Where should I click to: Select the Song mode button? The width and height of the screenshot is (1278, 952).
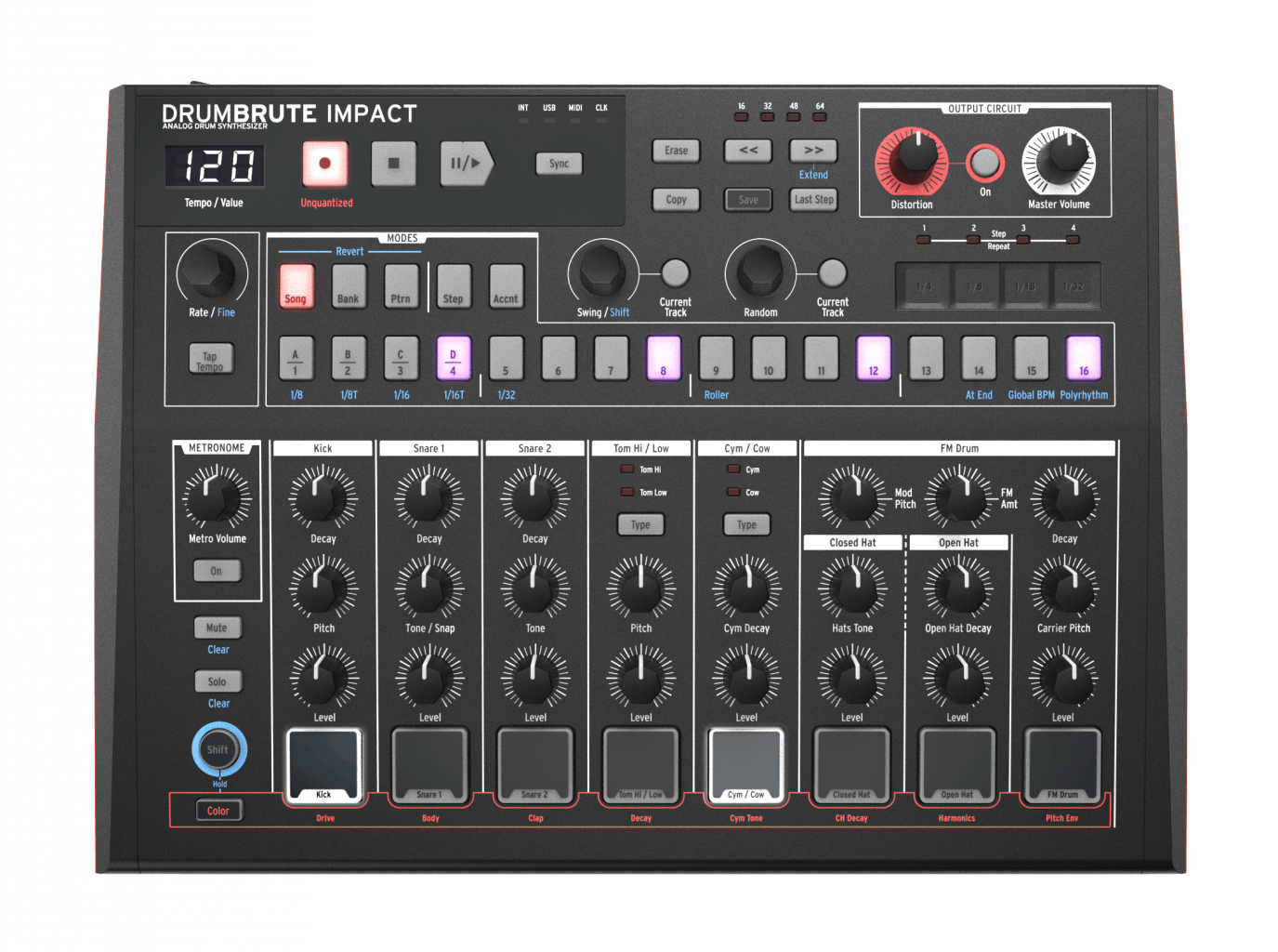[296, 285]
